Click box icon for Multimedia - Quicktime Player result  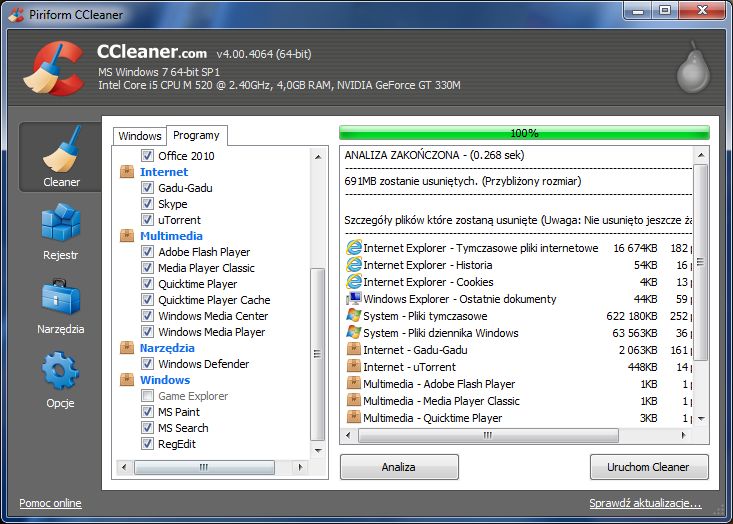[354, 417]
